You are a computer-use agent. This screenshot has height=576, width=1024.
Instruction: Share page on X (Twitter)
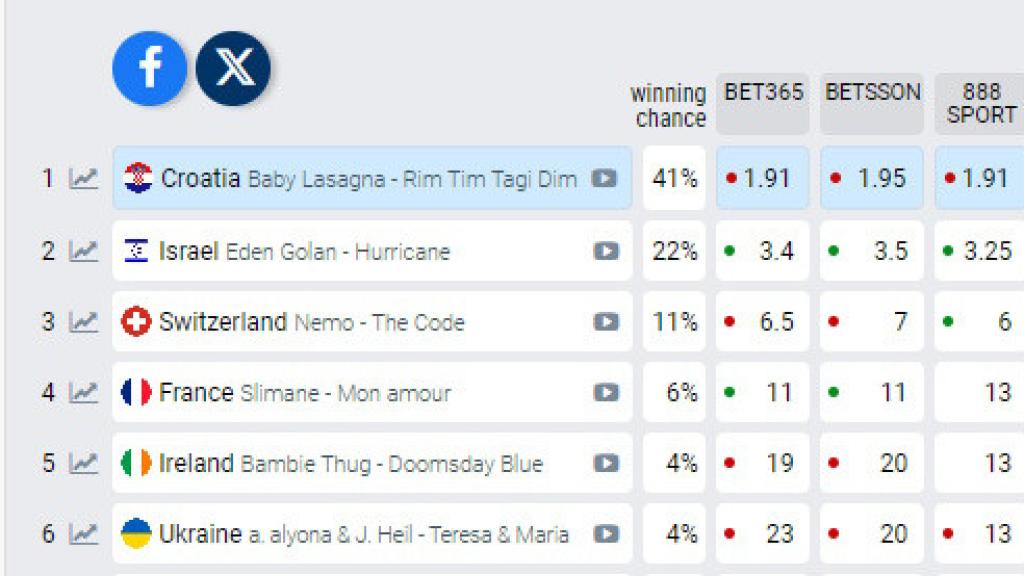click(x=233, y=68)
